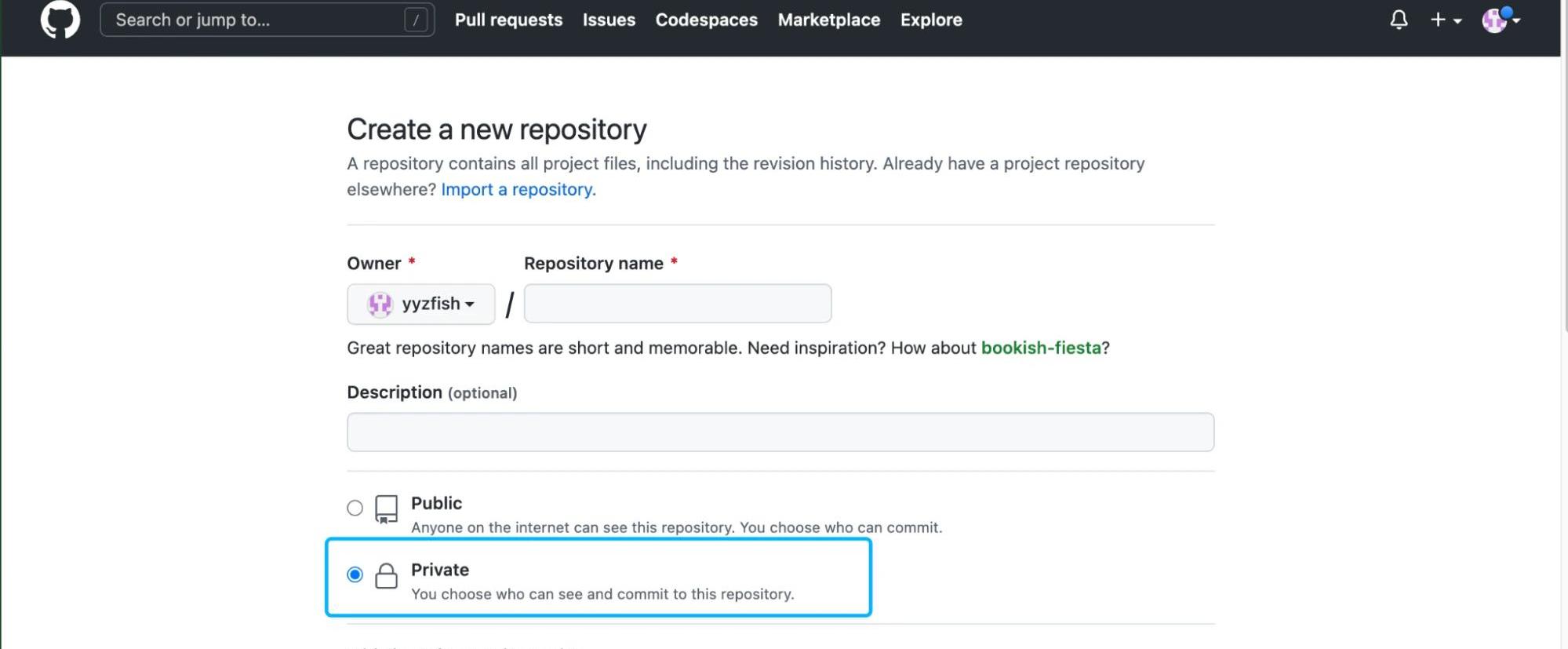Viewport: 1568px width, 649px height.
Task: Open the Issues page
Action: click(x=609, y=20)
